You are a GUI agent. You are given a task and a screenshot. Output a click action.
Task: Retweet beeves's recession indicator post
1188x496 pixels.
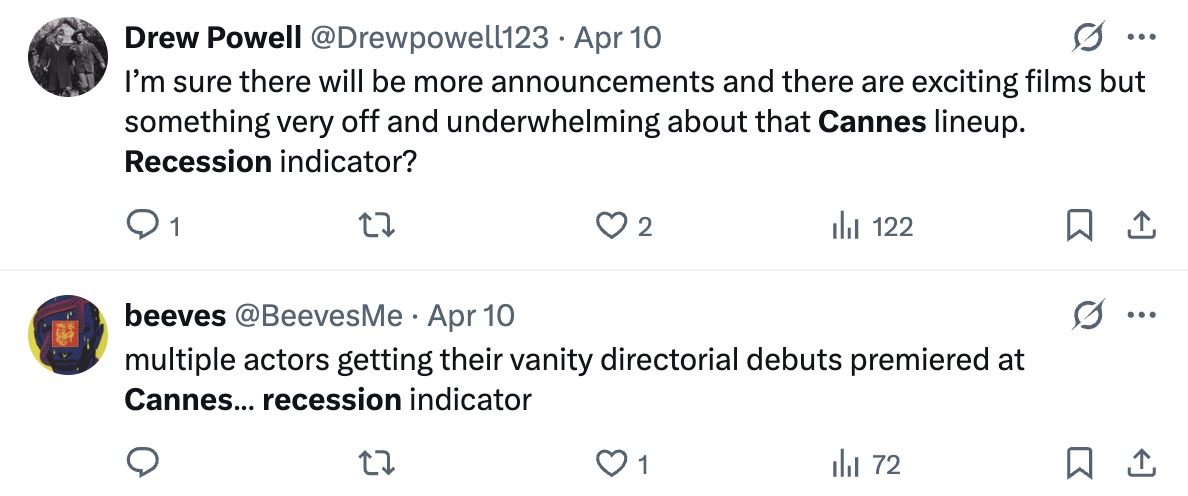click(377, 463)
